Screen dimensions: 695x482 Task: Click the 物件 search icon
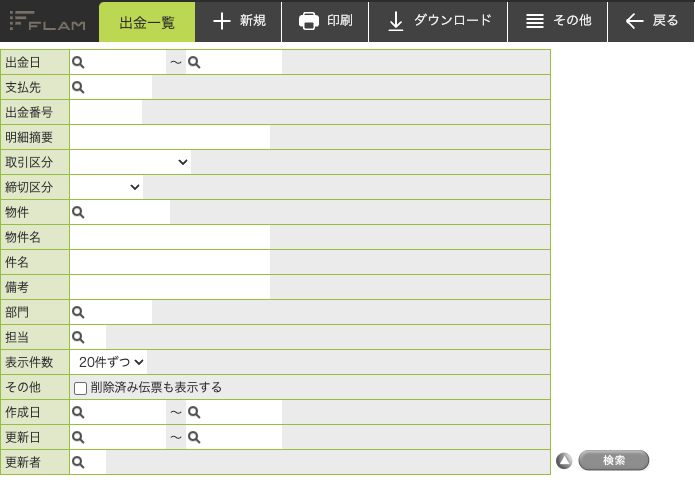[x=78, y=212]
